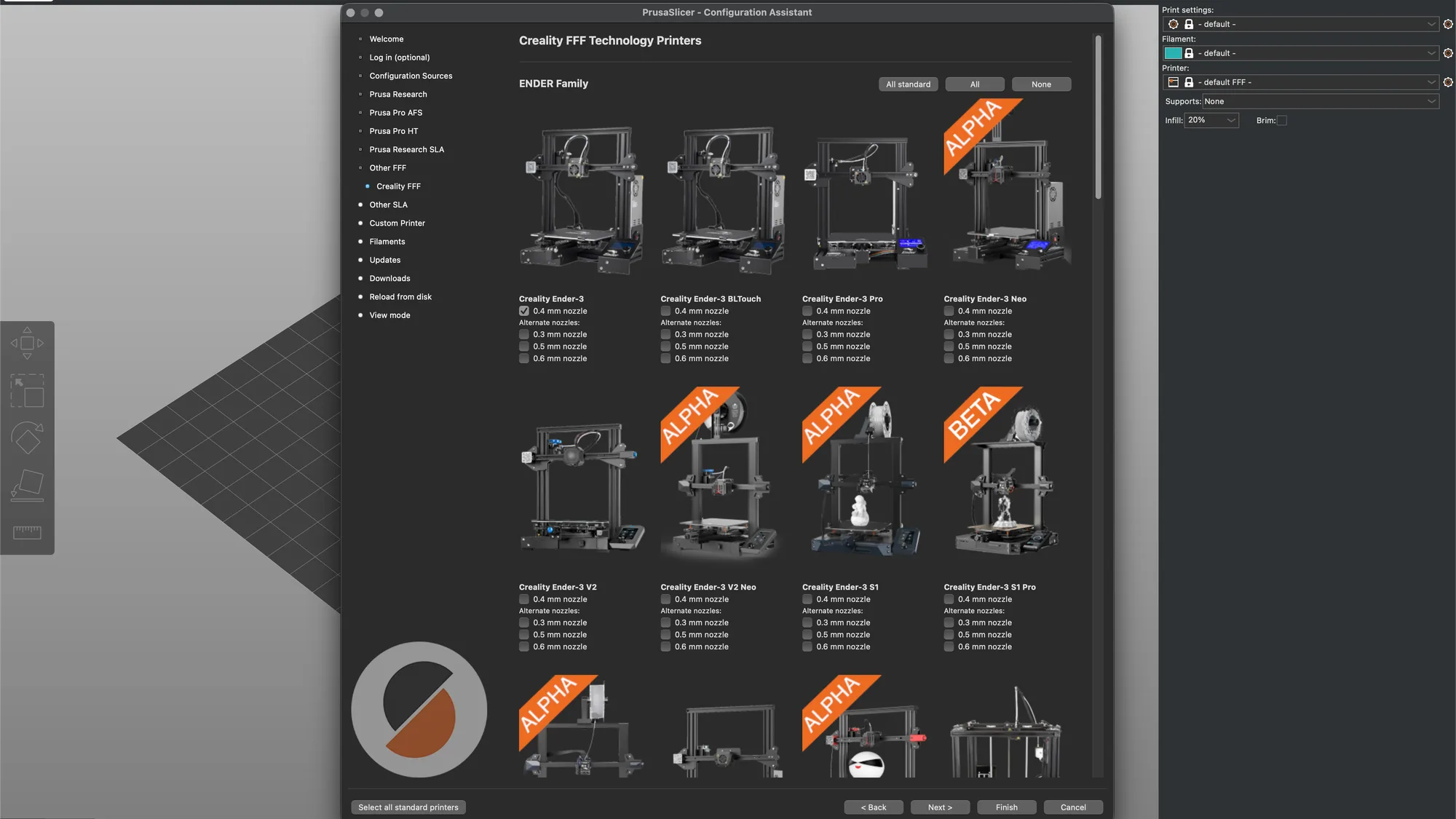Select the Measure ruler tool
The height and width of the screenshot is (819, 1456).
click(x=27, y=532)
